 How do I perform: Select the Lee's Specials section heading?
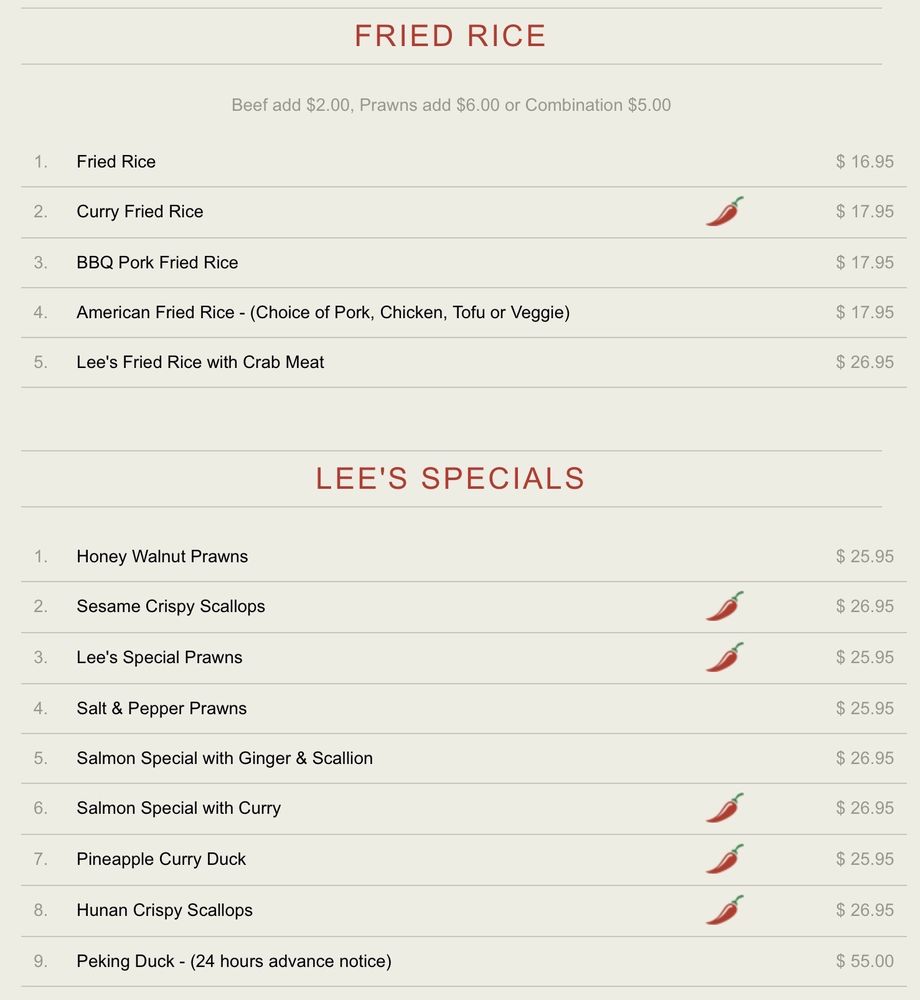[450, 478]
